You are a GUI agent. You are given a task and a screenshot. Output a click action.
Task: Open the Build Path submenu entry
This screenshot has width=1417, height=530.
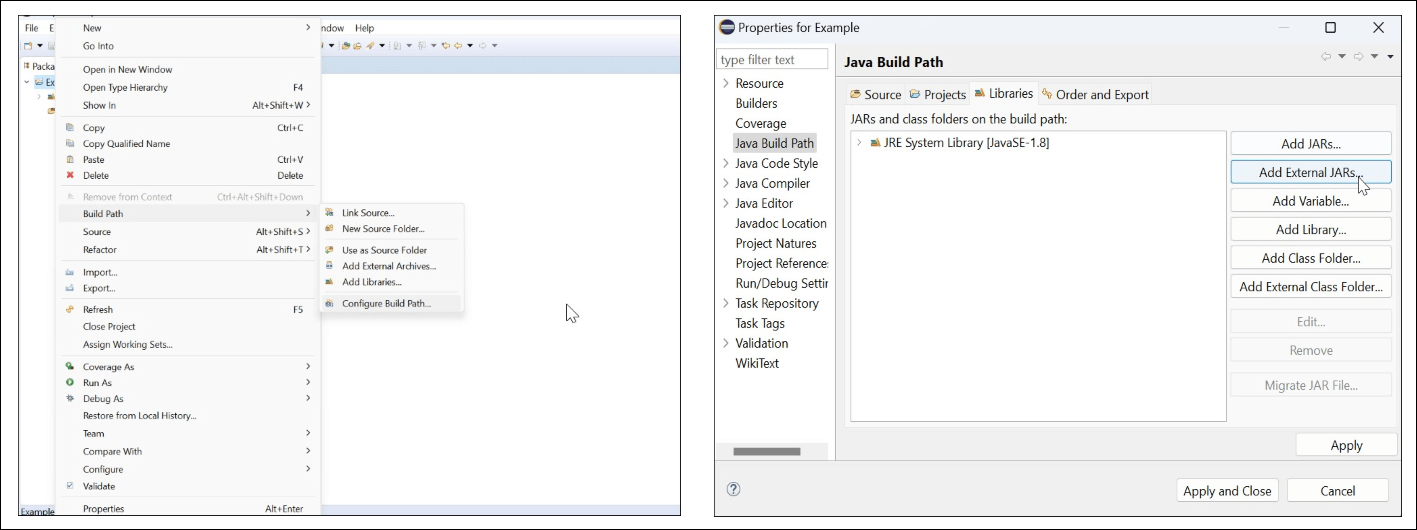[x=187, y=214]
